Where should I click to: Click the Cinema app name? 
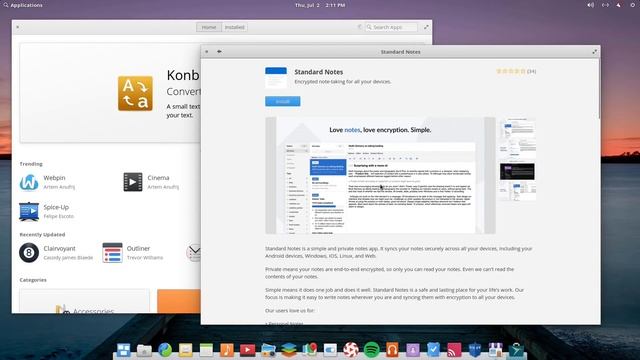158,178
